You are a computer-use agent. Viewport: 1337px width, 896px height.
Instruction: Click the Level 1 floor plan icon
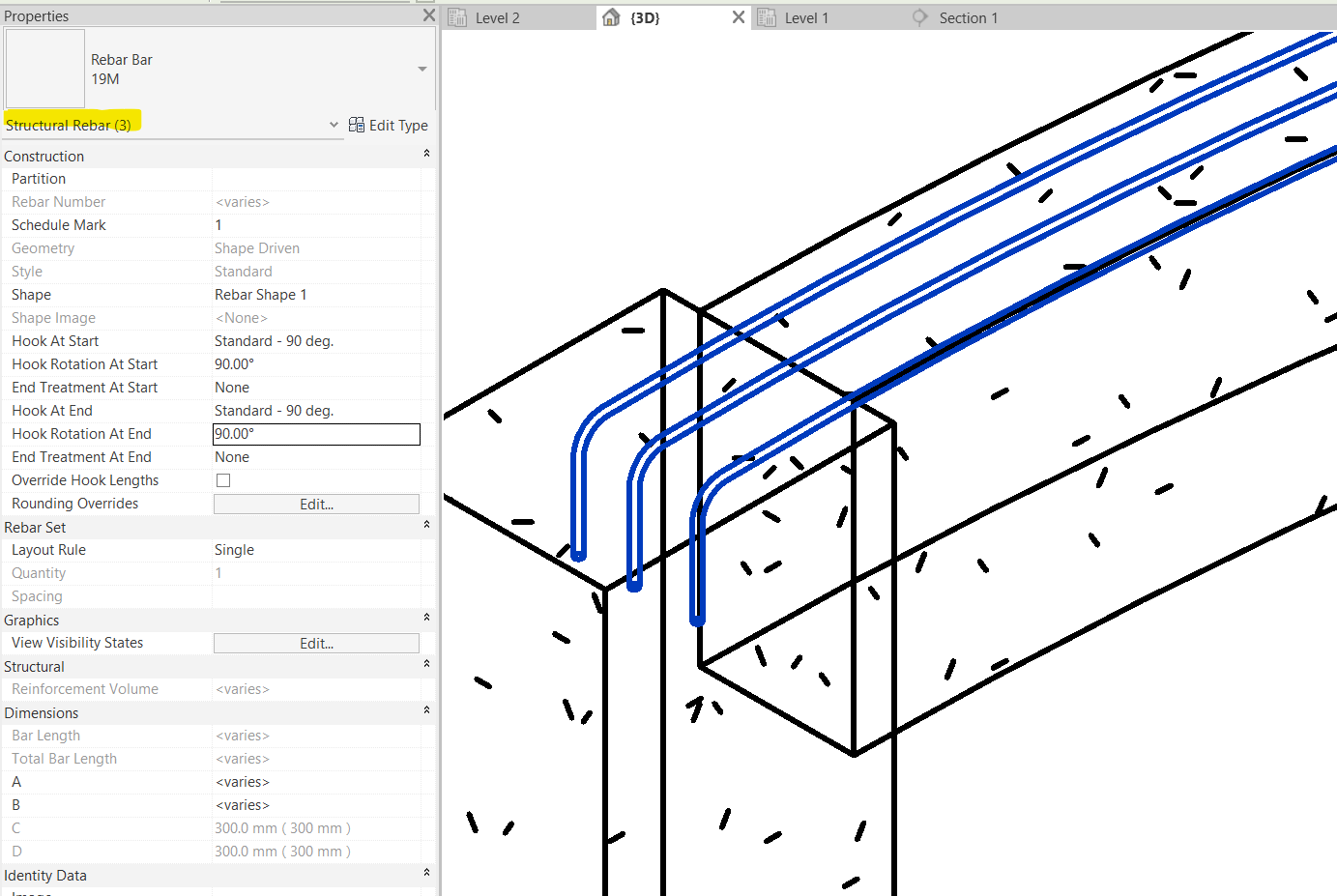[766, 16]
